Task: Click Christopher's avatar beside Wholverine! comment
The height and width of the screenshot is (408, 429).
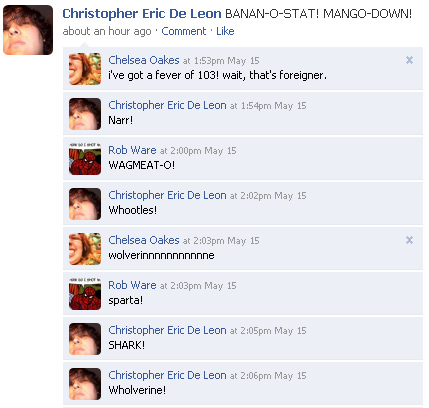Action: [x=85, y=384]
